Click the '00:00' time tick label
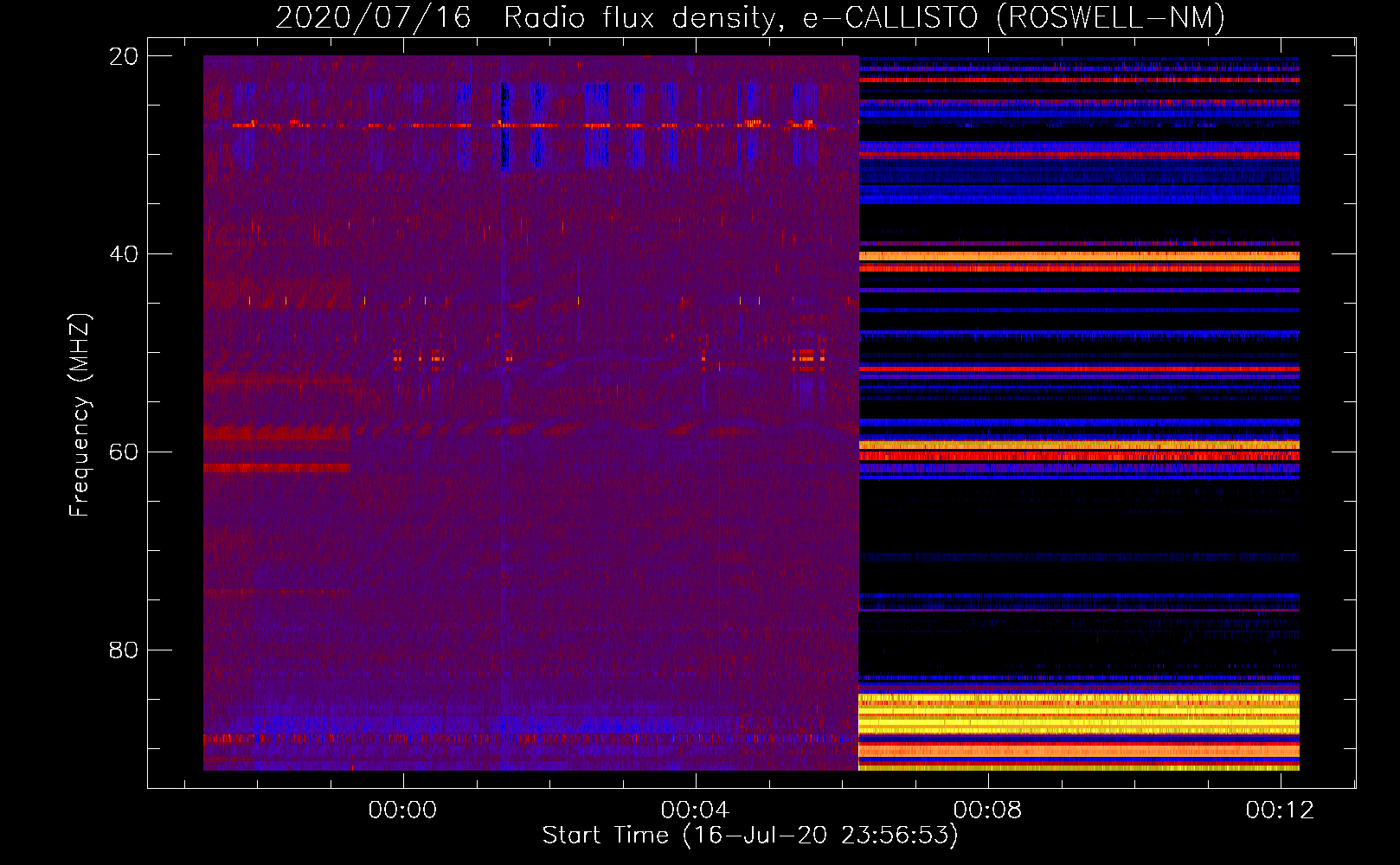 (402, 811)
